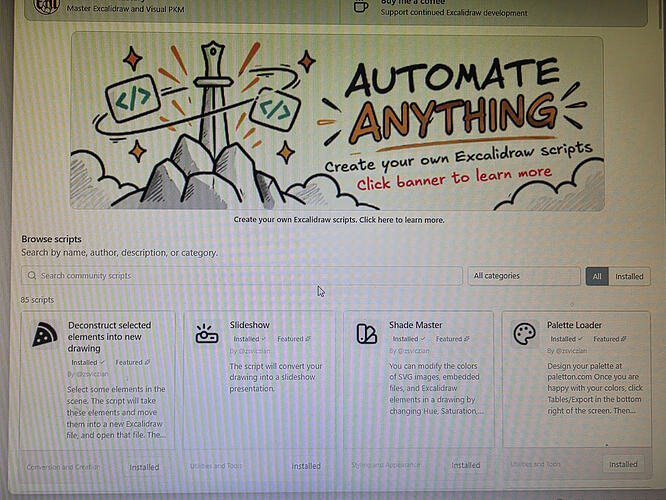Click the logo next to Master Excalidraw

click(x=46, y=6)
